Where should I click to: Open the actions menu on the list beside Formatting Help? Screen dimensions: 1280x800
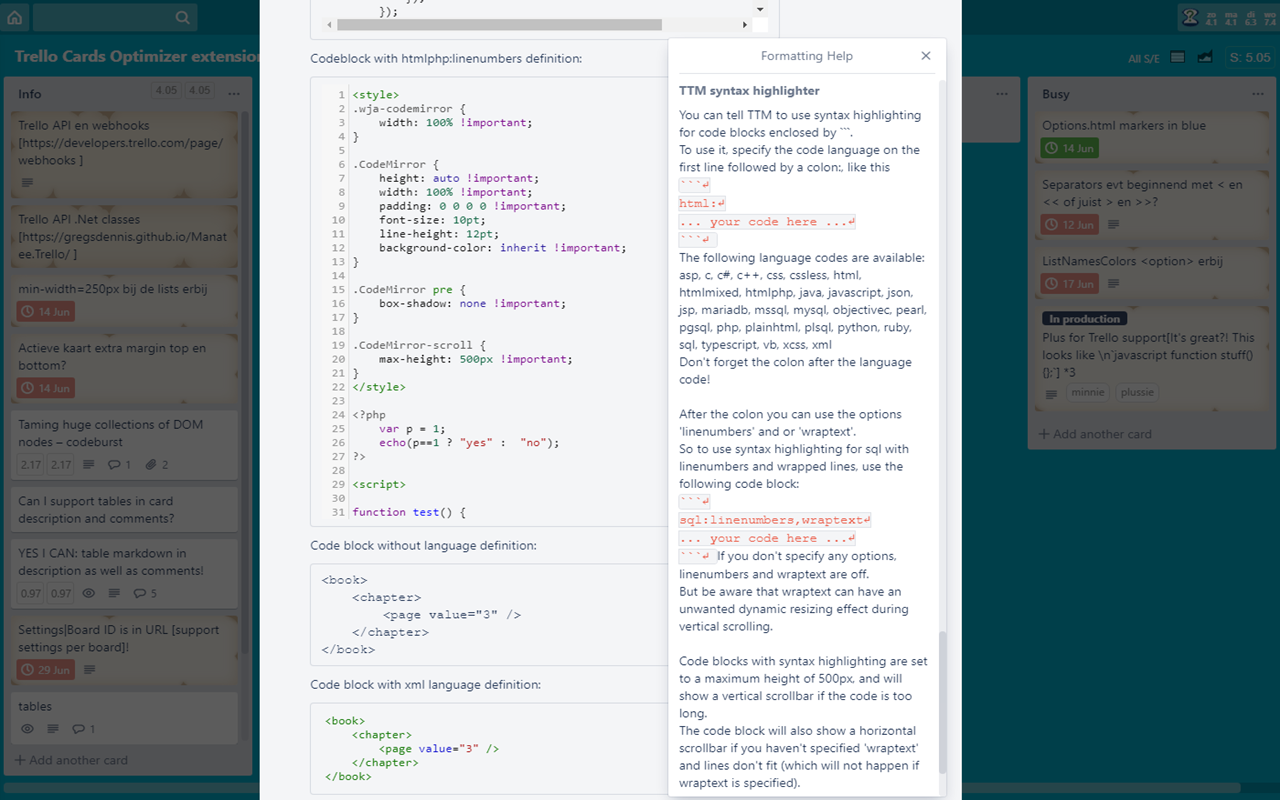pos(1002,93)
